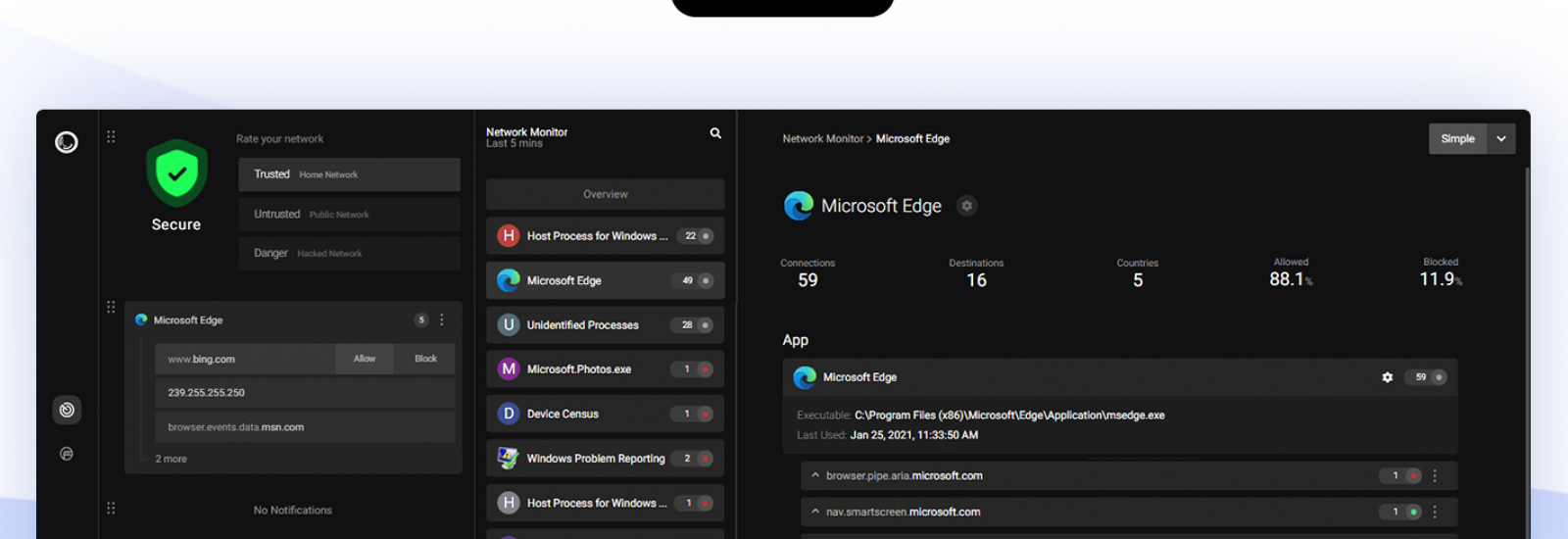Click the purple M Microsoft.Photos icon

(x=508, y=368)
